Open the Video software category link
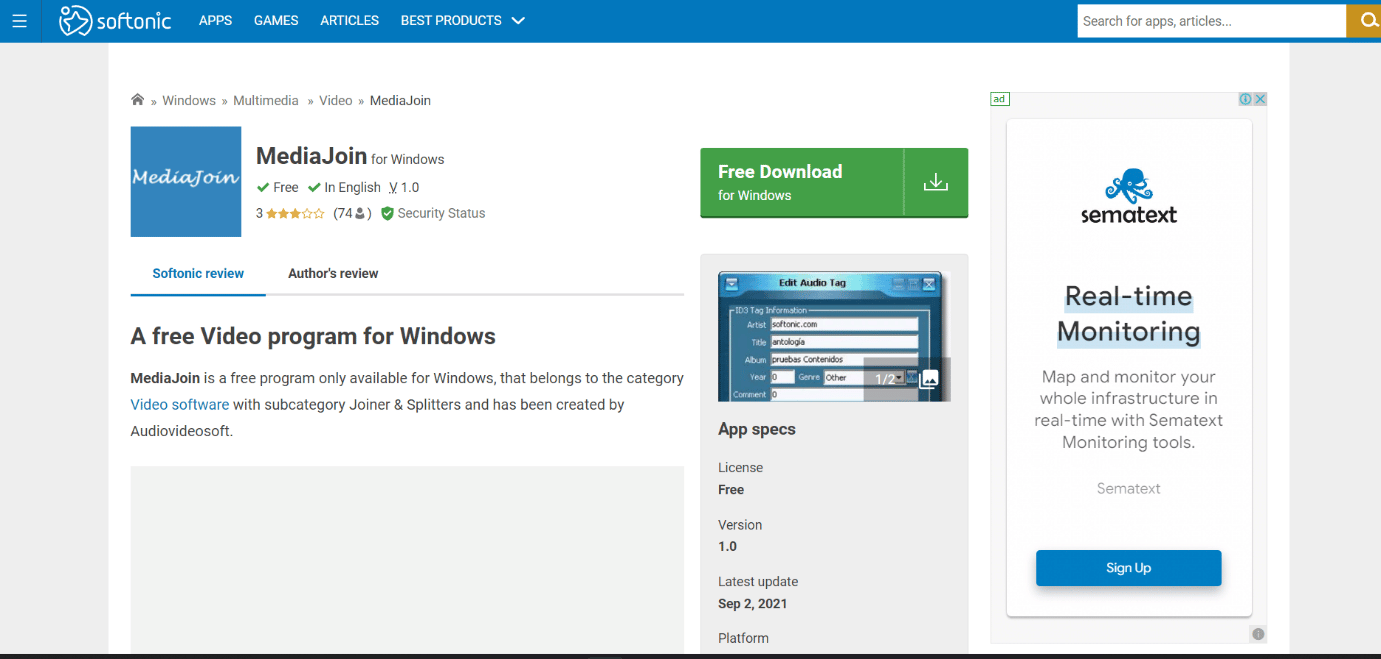The width and height of the screenshot is (1381, 659). pos(180,405)
